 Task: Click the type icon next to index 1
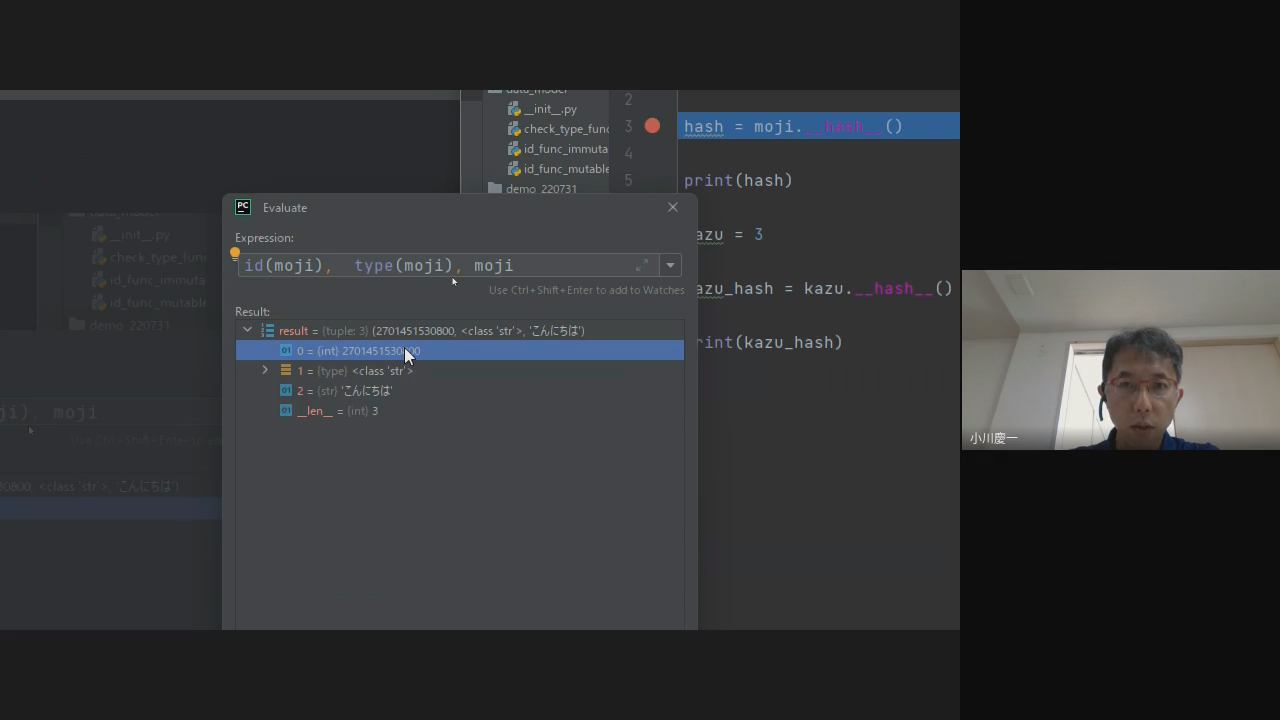(286, 370)
